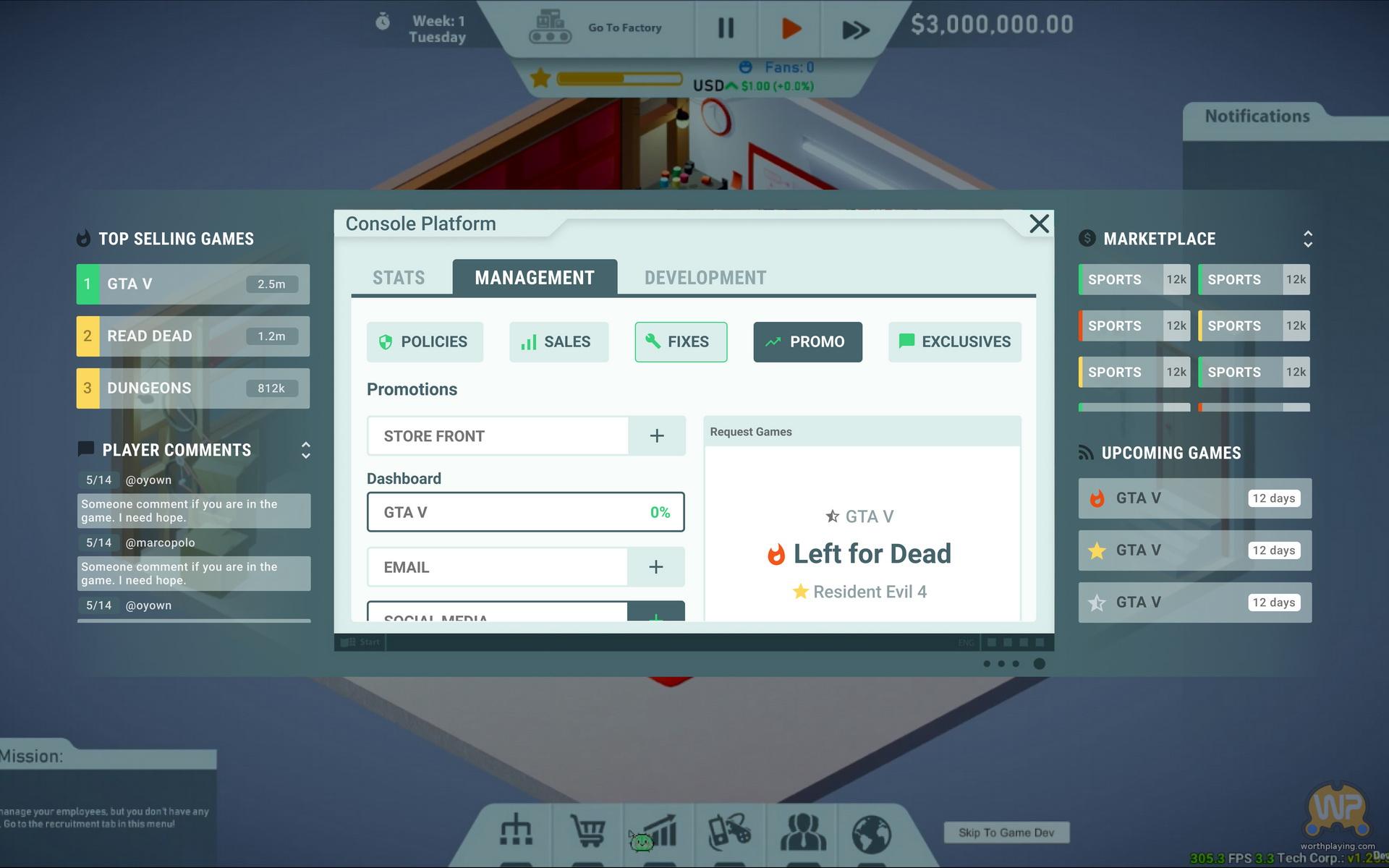Open the Go To Factory conveyor icon
Viewport: 1389px width, 868px height.
(x=551, y=28)
